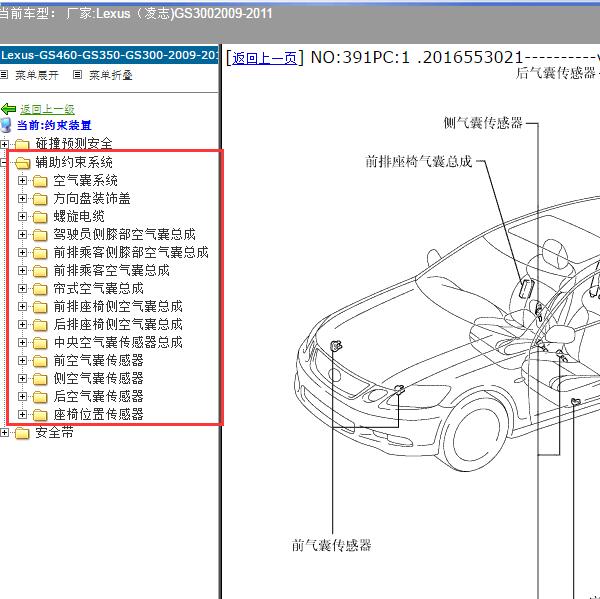
Task: Click the 方向盘装饰盖 folder icon
Action: pyautogui.click(x=40, y=199)
